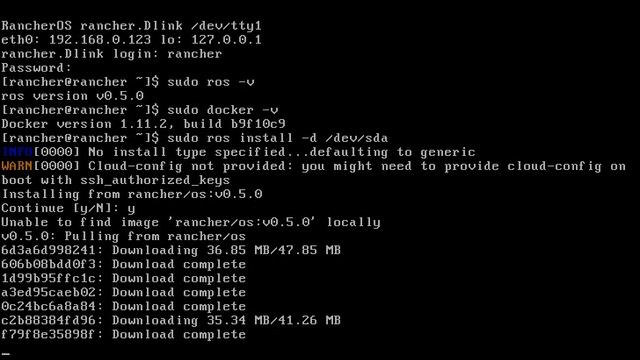Viewport: 640px width, 360px height.
Task: Click the 'sudo ros install -d /dev/sda' command
Action: (278, 138)
